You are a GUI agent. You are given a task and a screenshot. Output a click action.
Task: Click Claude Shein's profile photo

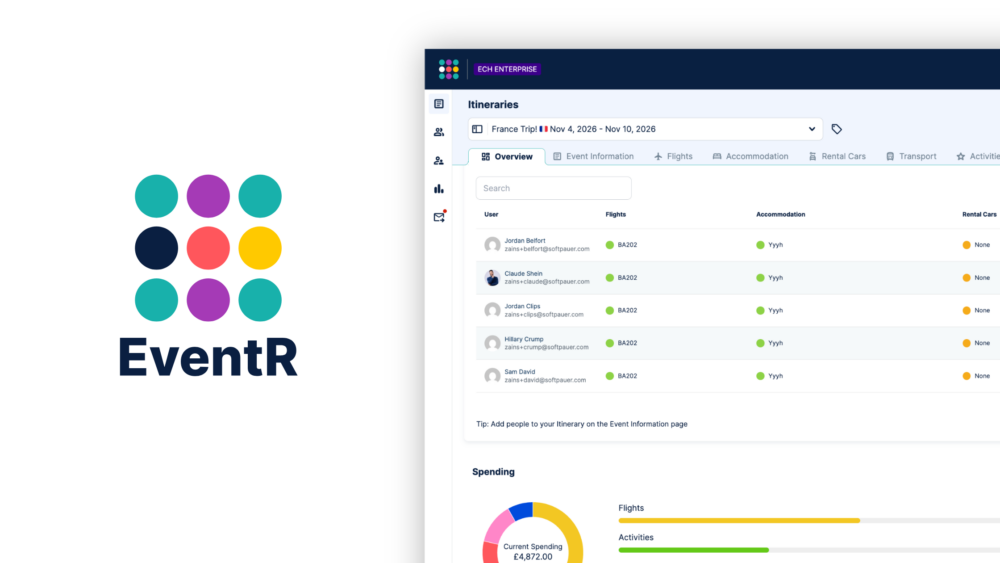pyautogui.click(x=492, y=277)
